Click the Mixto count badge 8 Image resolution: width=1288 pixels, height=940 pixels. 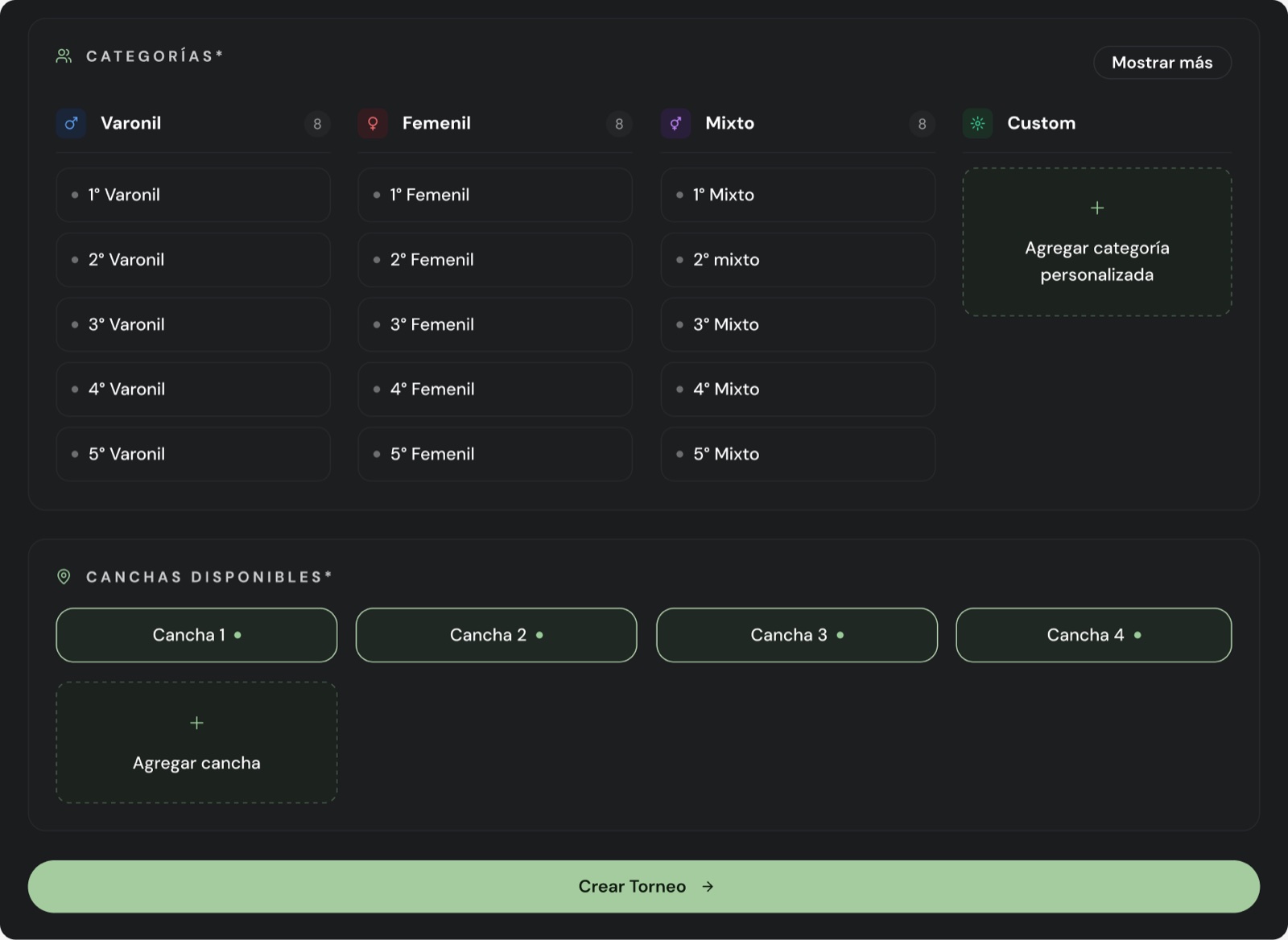point(922,124)
